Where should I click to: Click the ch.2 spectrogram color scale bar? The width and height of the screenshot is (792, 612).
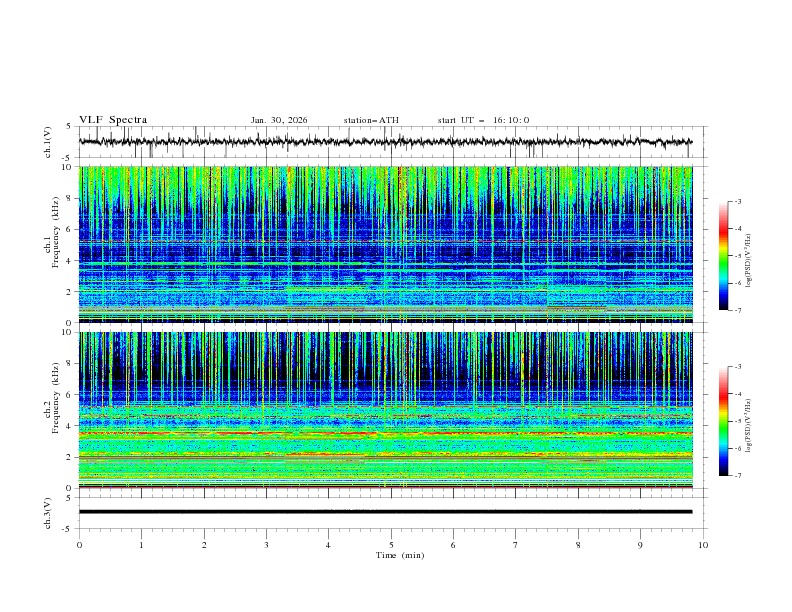tap(723, 421)
